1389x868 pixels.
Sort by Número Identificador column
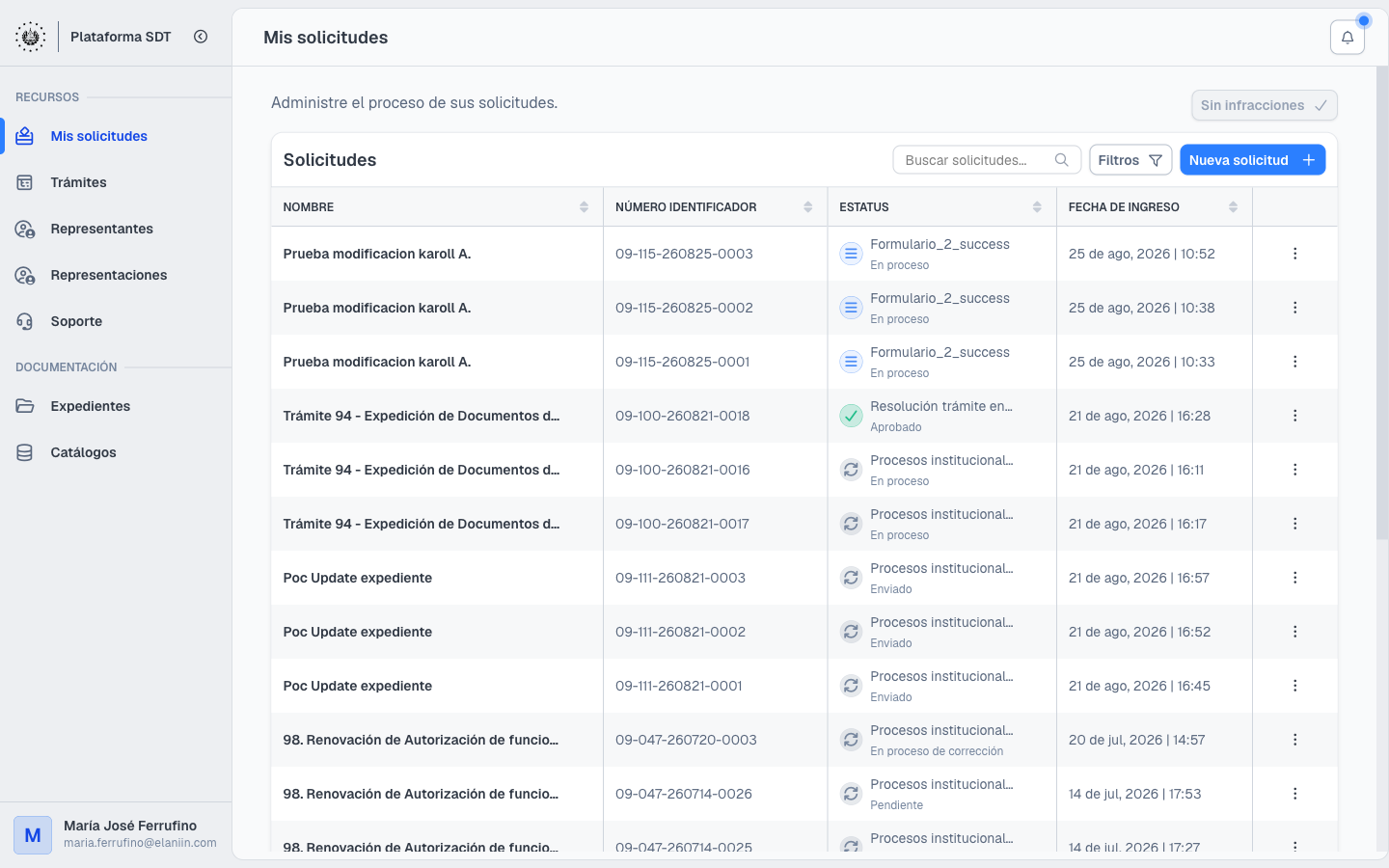tap(807, 207)
